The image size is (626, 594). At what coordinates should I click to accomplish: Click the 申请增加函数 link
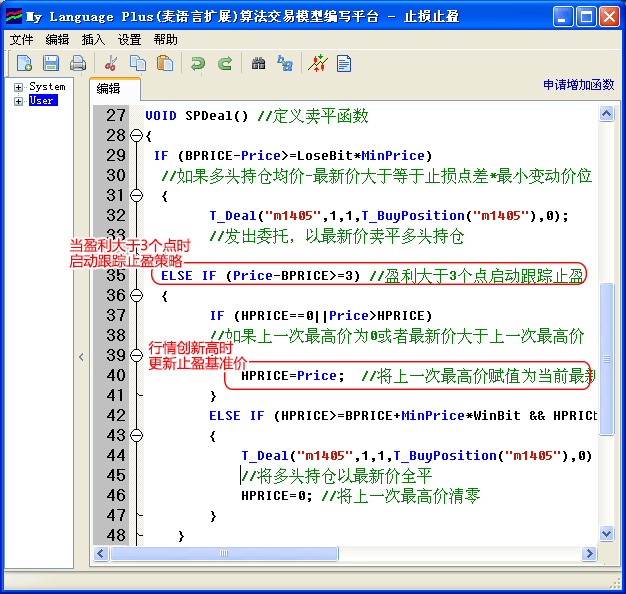click(578, 85)
